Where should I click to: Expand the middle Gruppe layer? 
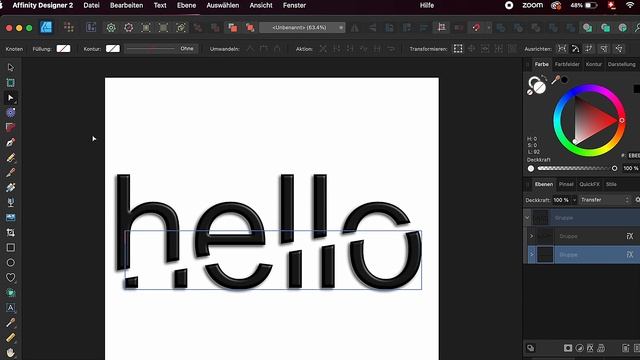(531, 236)
